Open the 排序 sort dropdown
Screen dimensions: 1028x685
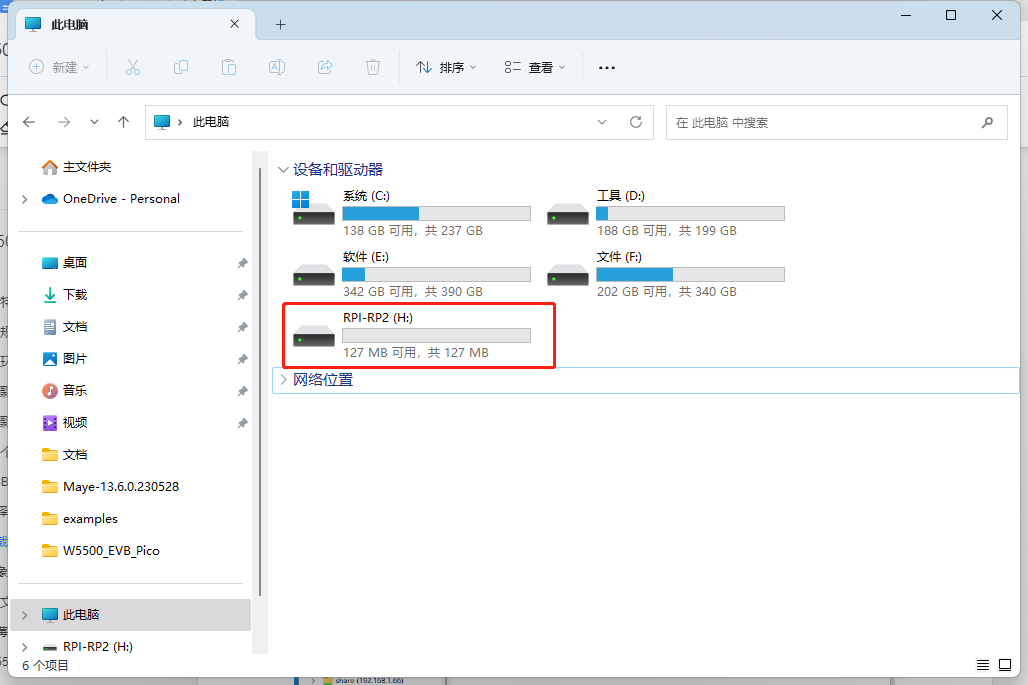pos(446,67)
